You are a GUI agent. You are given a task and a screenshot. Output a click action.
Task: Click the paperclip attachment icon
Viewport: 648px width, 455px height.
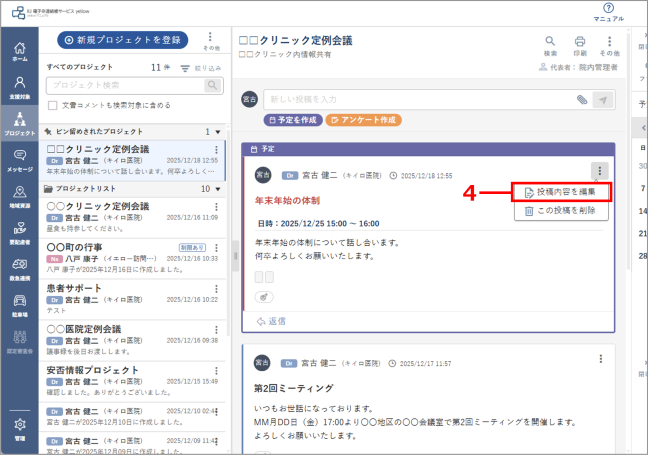coord(582,100)
